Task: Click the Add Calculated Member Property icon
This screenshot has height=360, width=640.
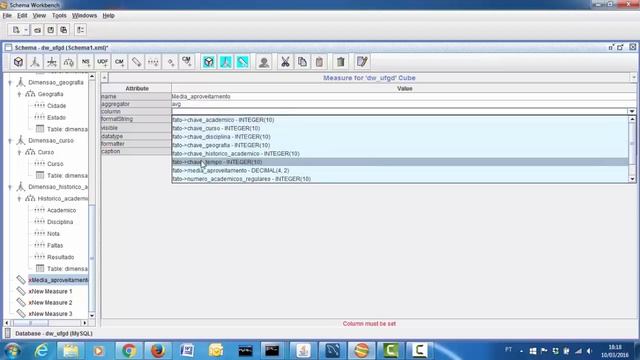Action: click(x=187, y=62)
